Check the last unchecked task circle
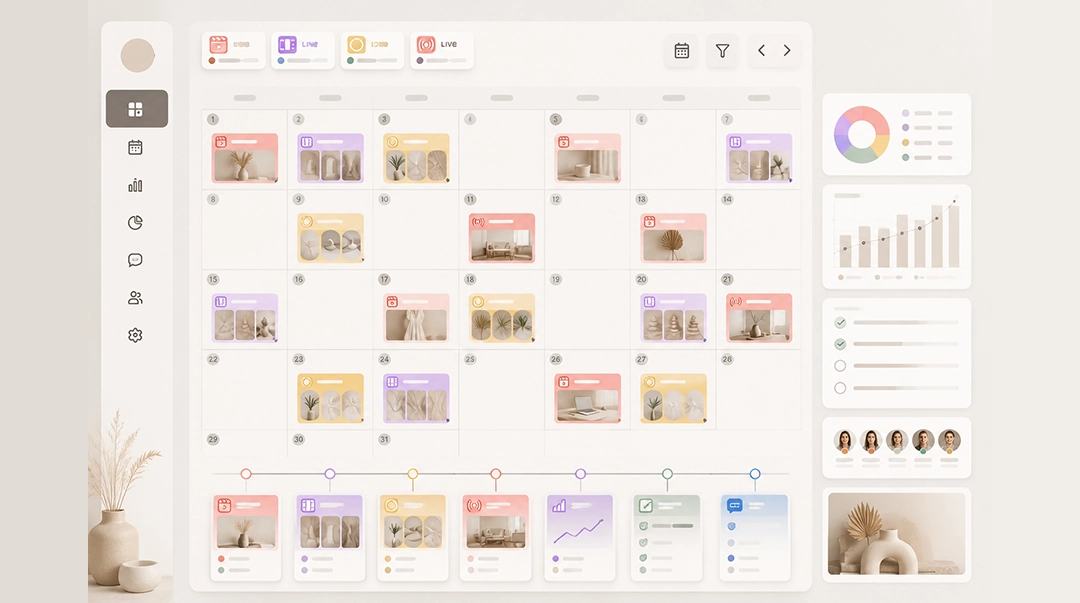 pyautogui.click(x=840, y=388)
